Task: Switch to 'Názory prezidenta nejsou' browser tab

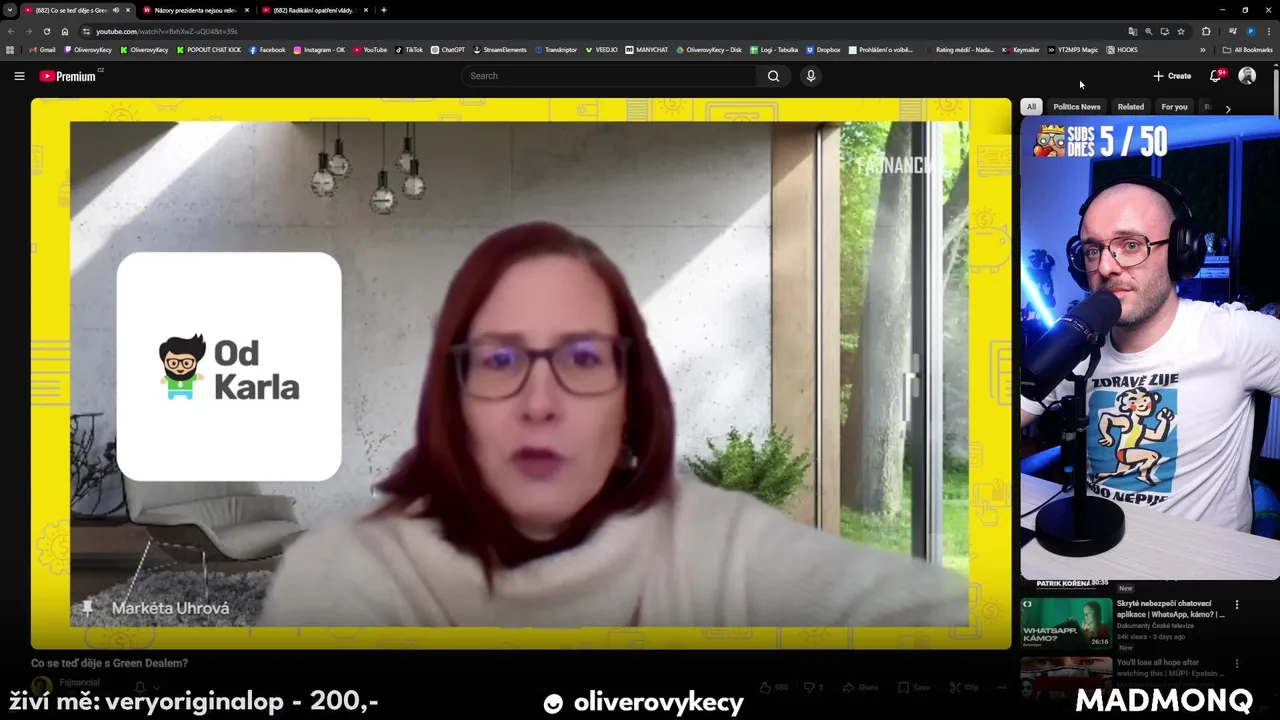Action: 196,10
